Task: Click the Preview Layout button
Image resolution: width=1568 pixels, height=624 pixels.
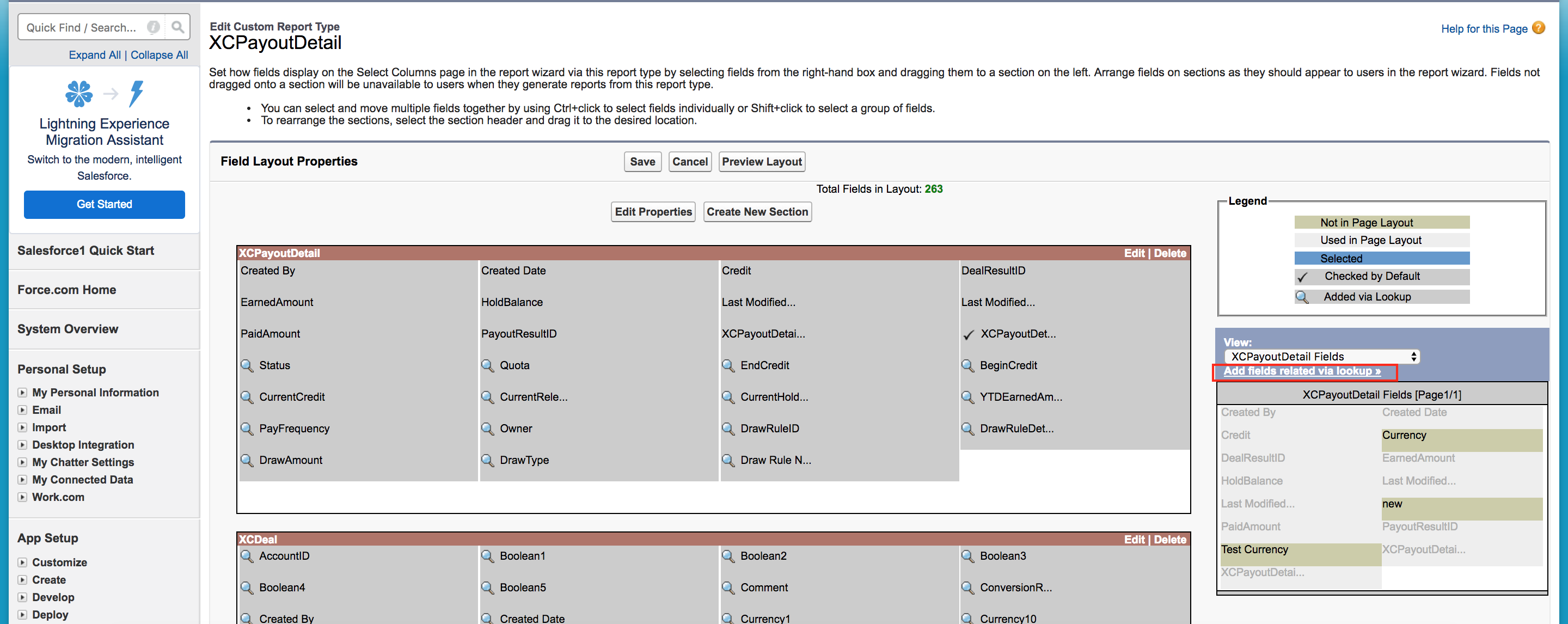Action: (762, 162)
